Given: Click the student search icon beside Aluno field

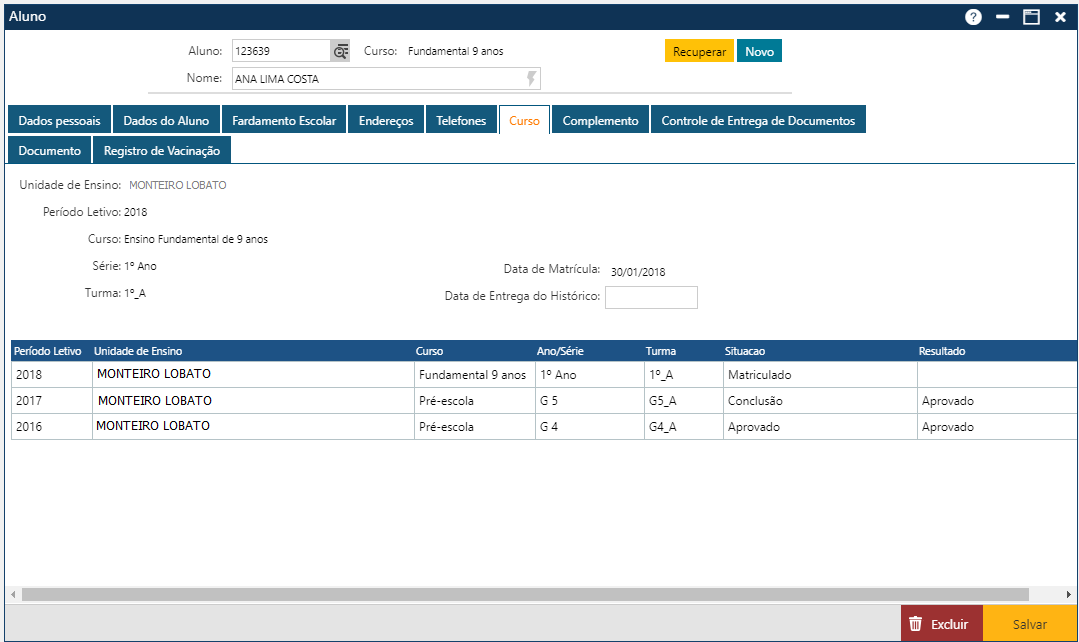Looking at the screenshot, I should click(340, 51).
